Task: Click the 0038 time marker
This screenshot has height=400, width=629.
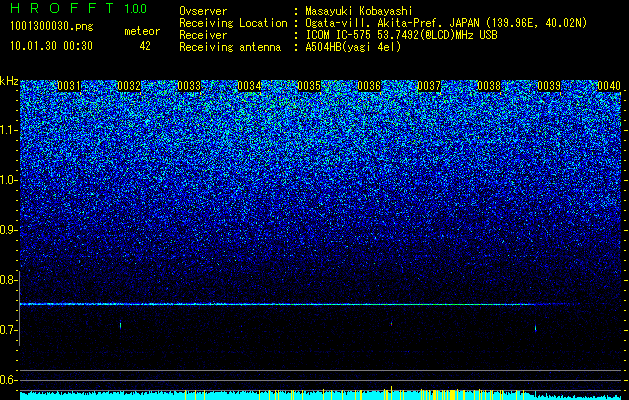Action: pos(489,86)
